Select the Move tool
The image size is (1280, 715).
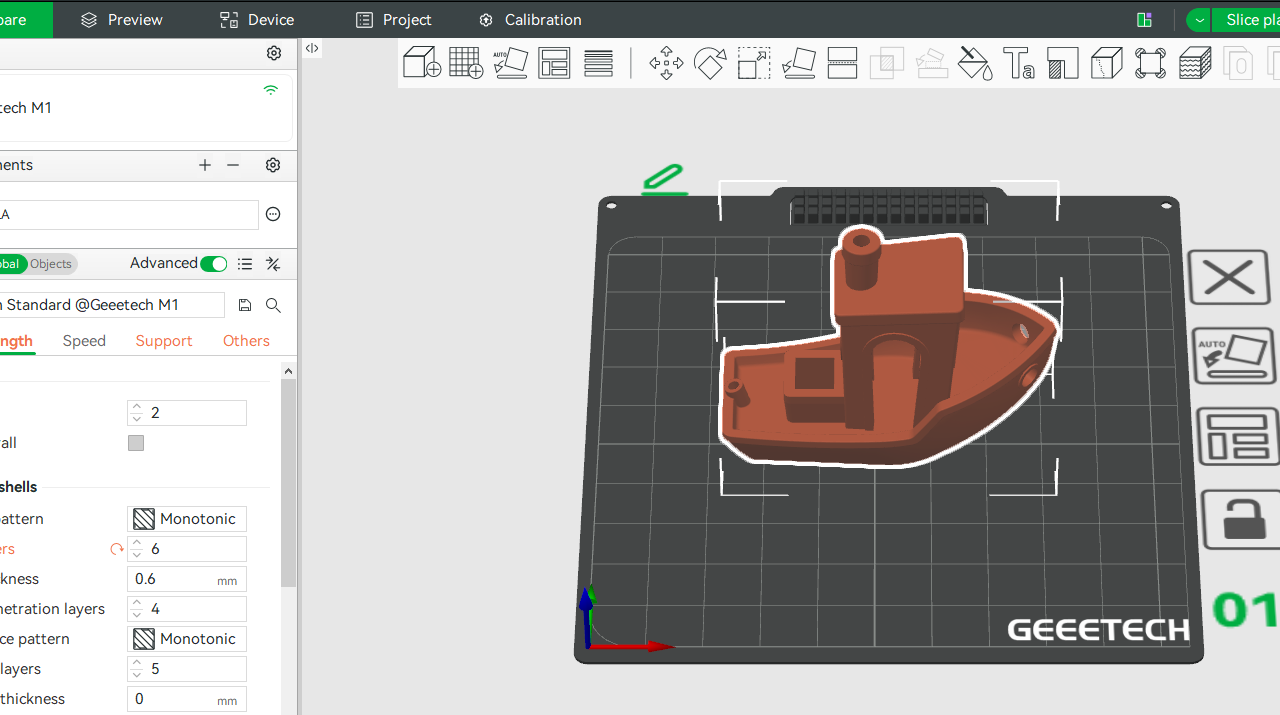point(666,63)
